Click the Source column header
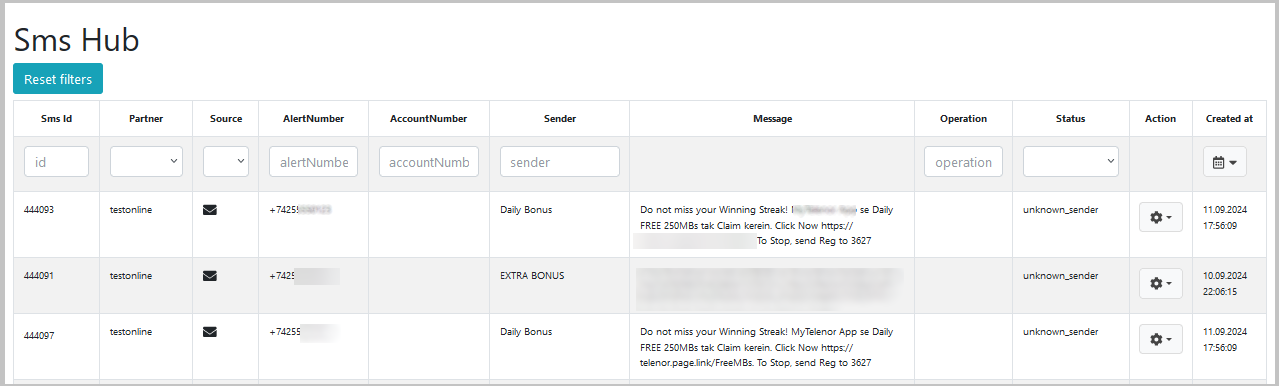This screenshot has width=1279, height=386. point(226,118)
